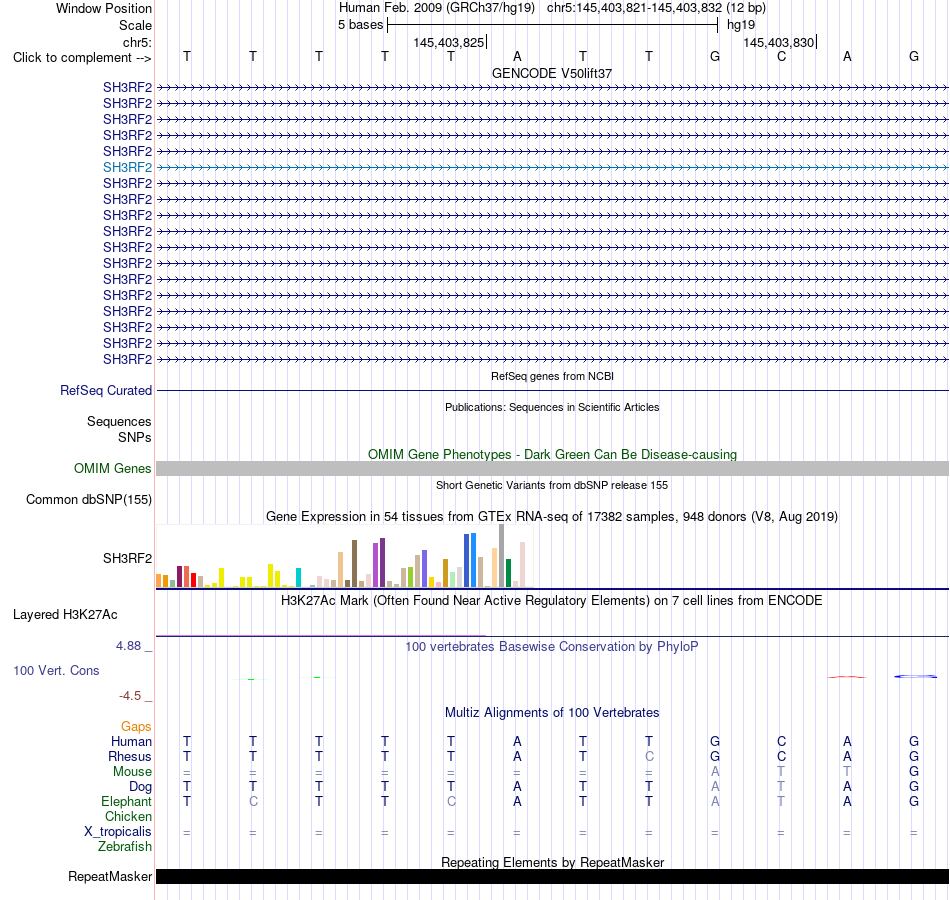Viewport: 950px width, 900px height.
Task: Click the 4.88 upper conservation scale value
Action: (128, 646)
